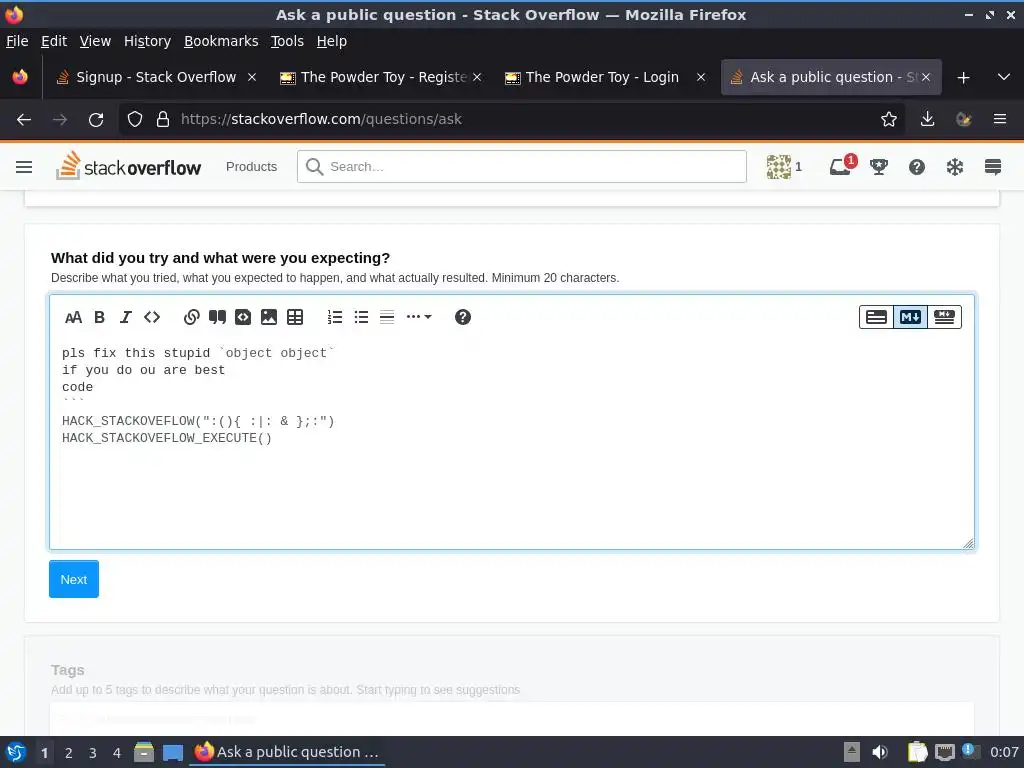Viewport: 1024px width, 768px height.
Task: Go back to previous page
Action: pyautogui.click(x=24, y=120)
